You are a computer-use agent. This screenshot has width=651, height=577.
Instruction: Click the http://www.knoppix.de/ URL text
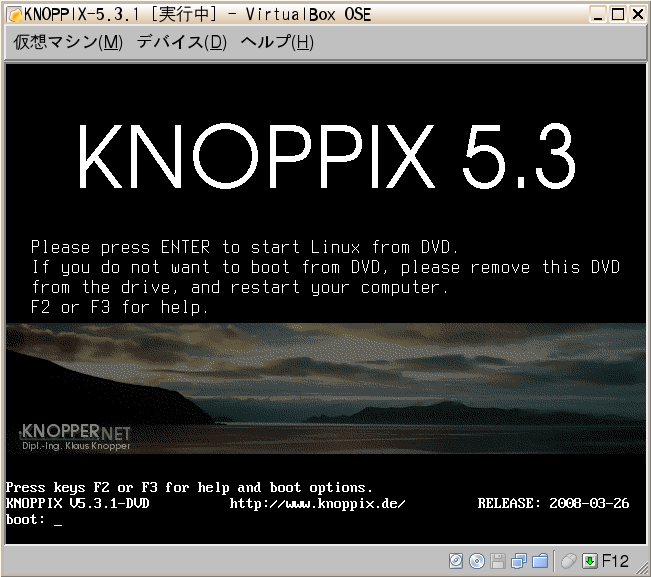(317, 504)
